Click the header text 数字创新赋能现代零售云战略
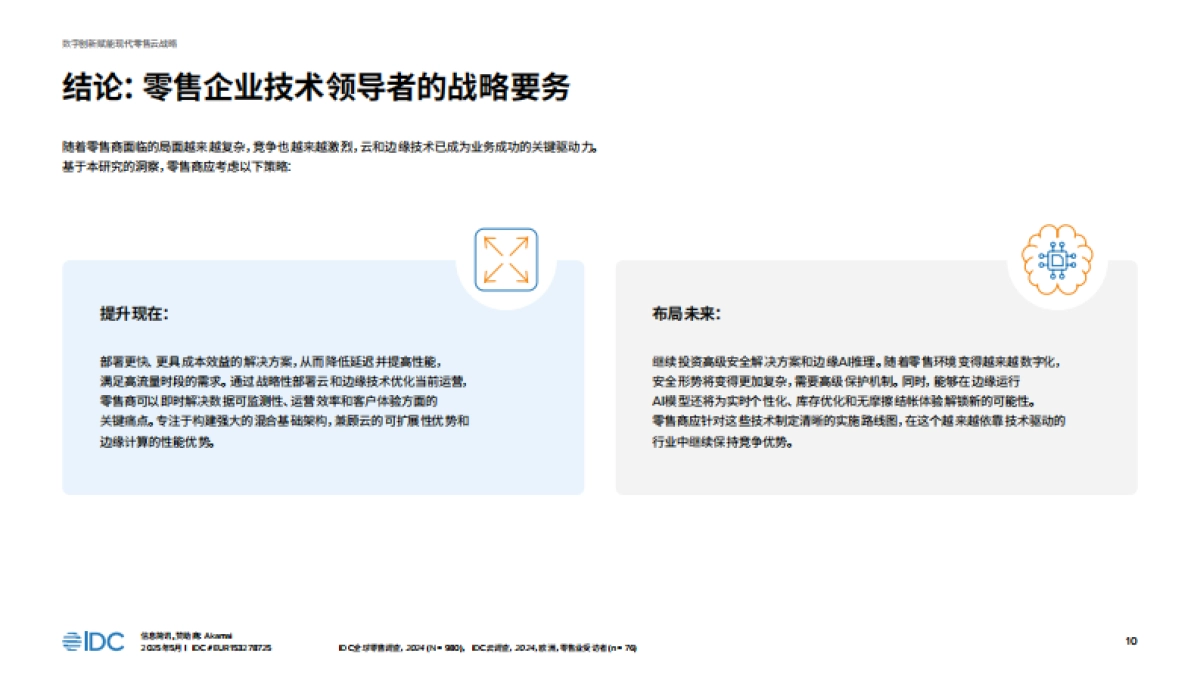Viewport: 1200px width, 675px height. point(118,44)
